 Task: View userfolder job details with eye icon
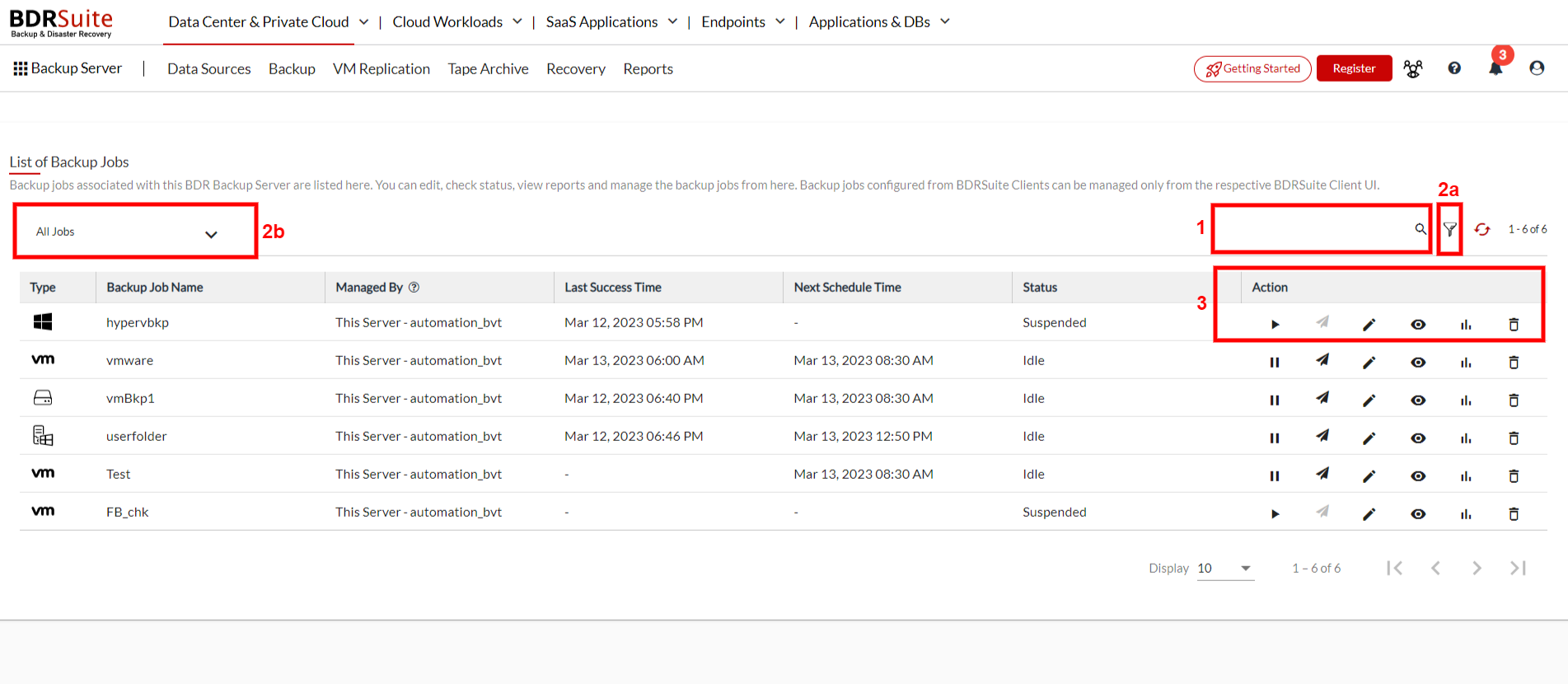[1418, 438]
